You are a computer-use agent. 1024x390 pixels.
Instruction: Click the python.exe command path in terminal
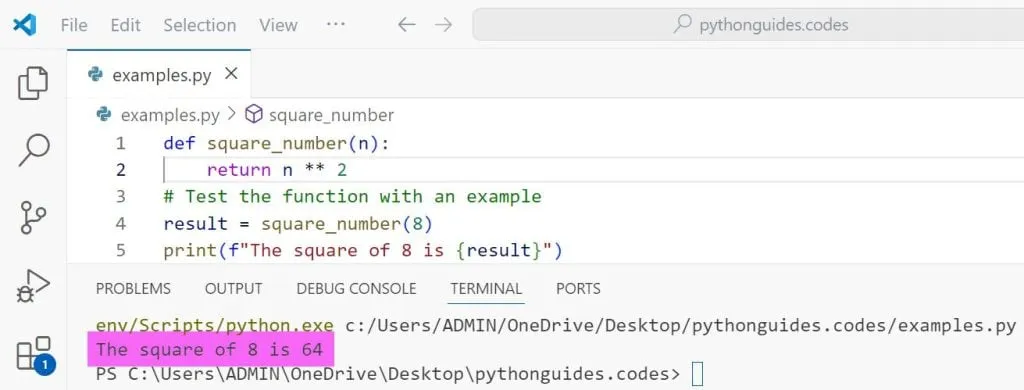(x=215, y=325)
